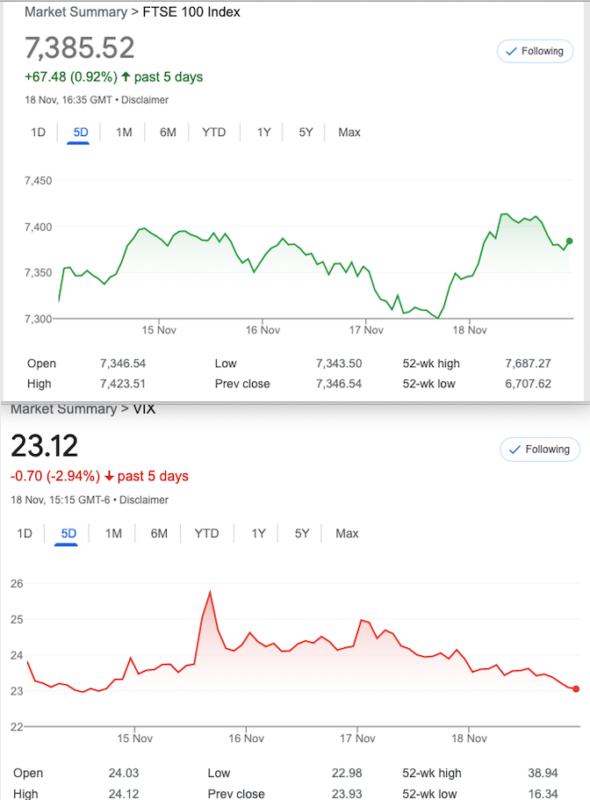Toggle Following button for VIX
This screenshot has width=590, height=800.
tap(539, 449)
